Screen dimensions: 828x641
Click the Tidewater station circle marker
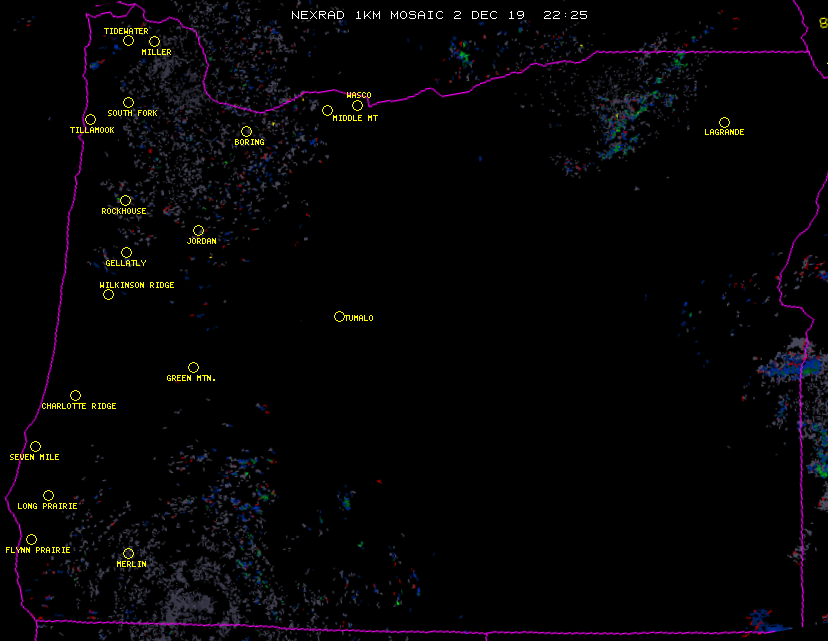point(128,41)
